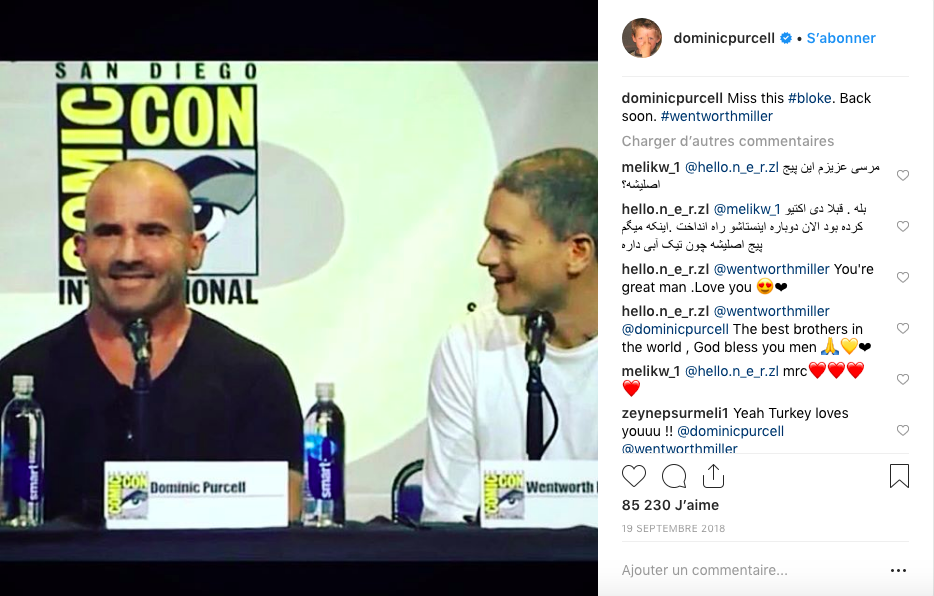934x596 pixels.
Task: Like the 'You're great man' comment
Action: point(903,277)
